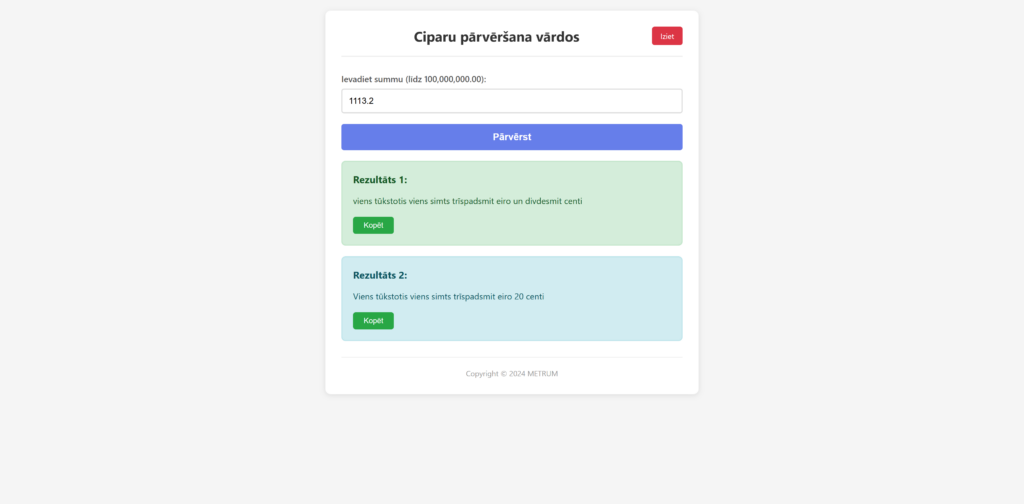The width and height of the screenshot is (1024, 504).
Task: Click '20 centi' in the second result
Action: coord(529,296)
